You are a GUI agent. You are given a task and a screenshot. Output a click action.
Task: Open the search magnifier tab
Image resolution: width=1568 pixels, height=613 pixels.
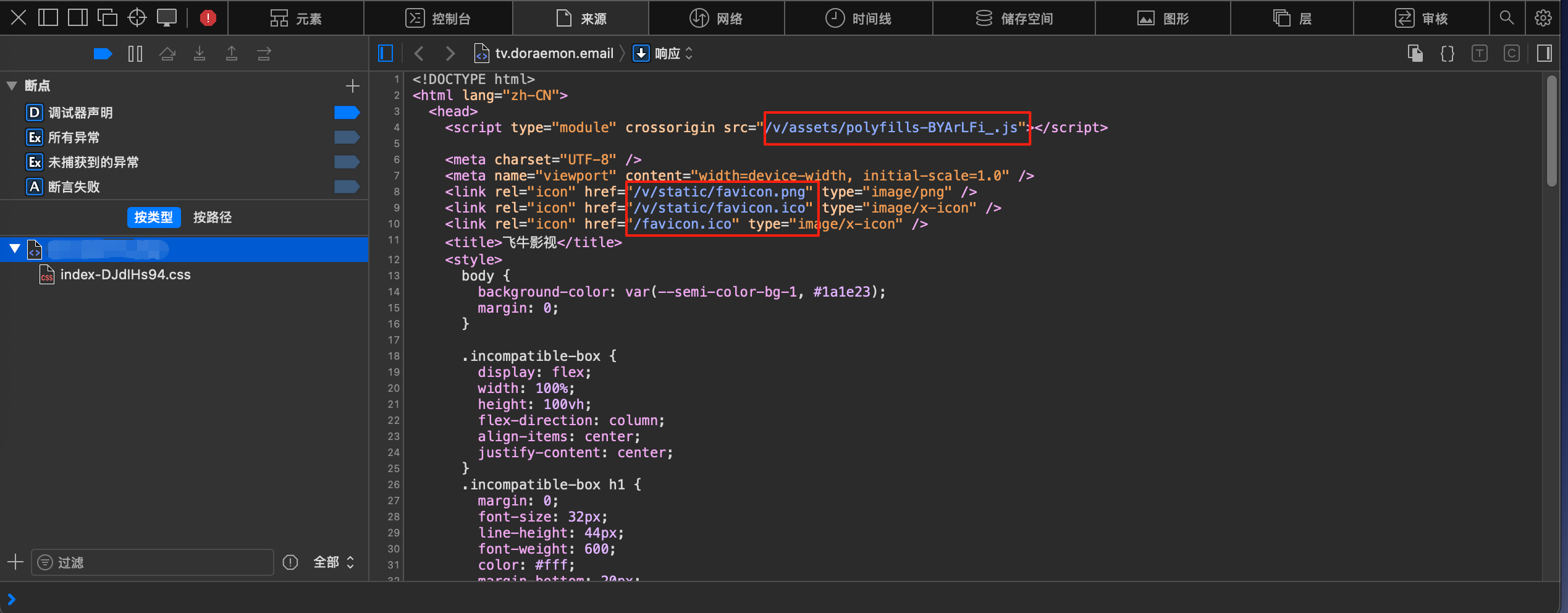(x=1507, y=18)
